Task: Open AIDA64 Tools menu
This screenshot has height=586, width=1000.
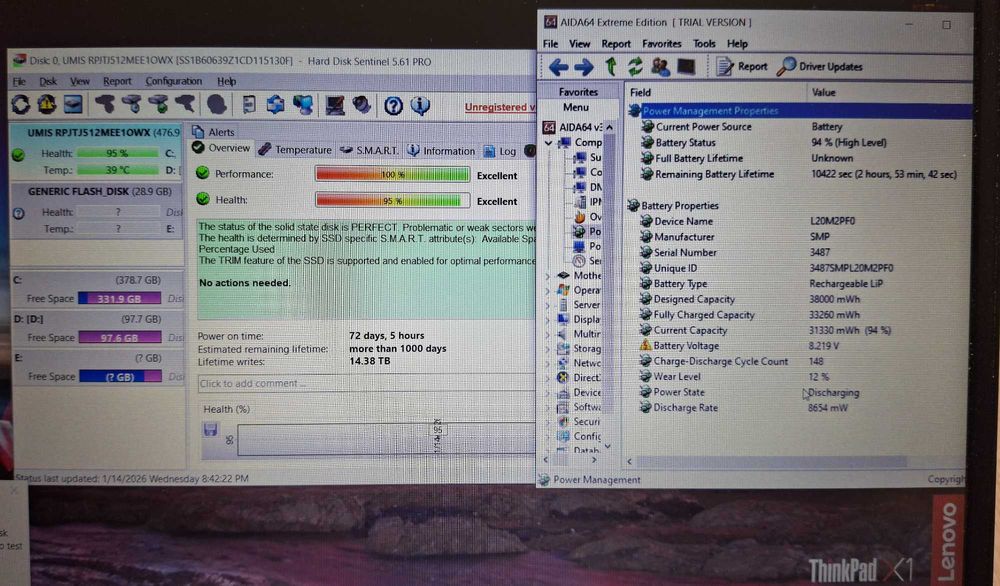Action: pos(704,43)
